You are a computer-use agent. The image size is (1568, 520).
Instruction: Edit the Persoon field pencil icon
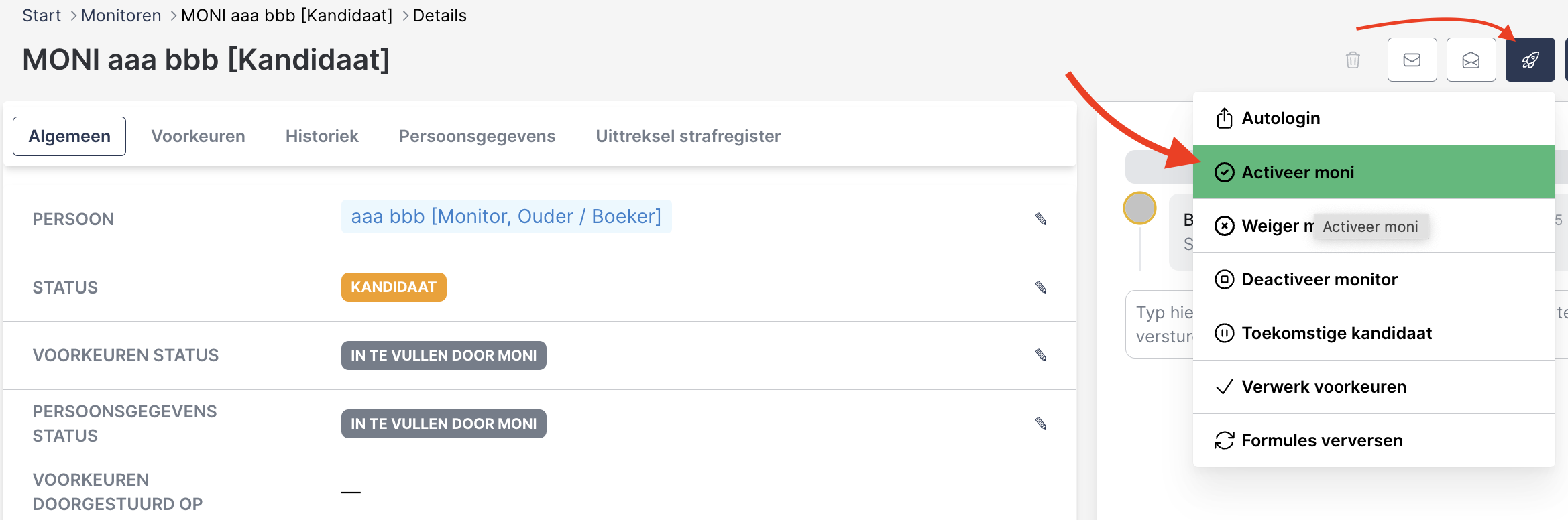coord(1041,219)
